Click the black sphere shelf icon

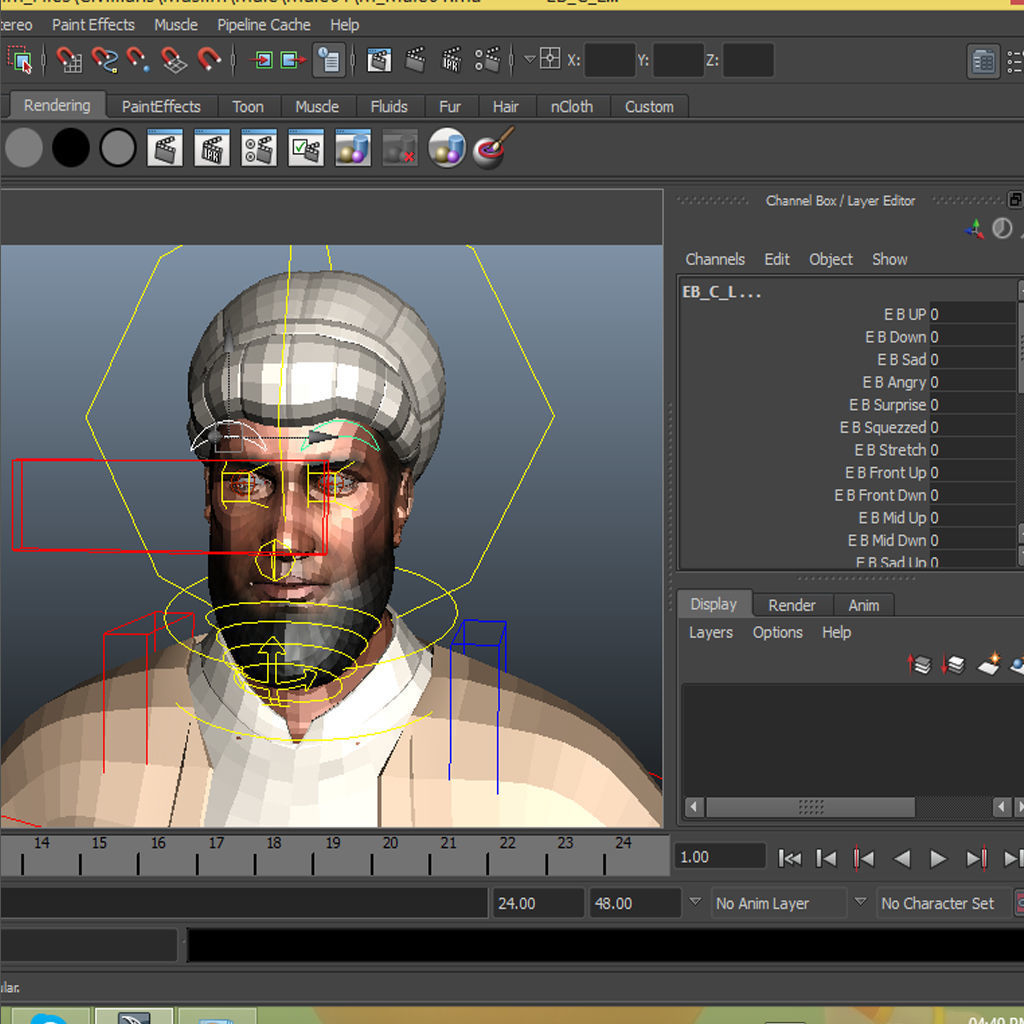click(x=71, y=148)
